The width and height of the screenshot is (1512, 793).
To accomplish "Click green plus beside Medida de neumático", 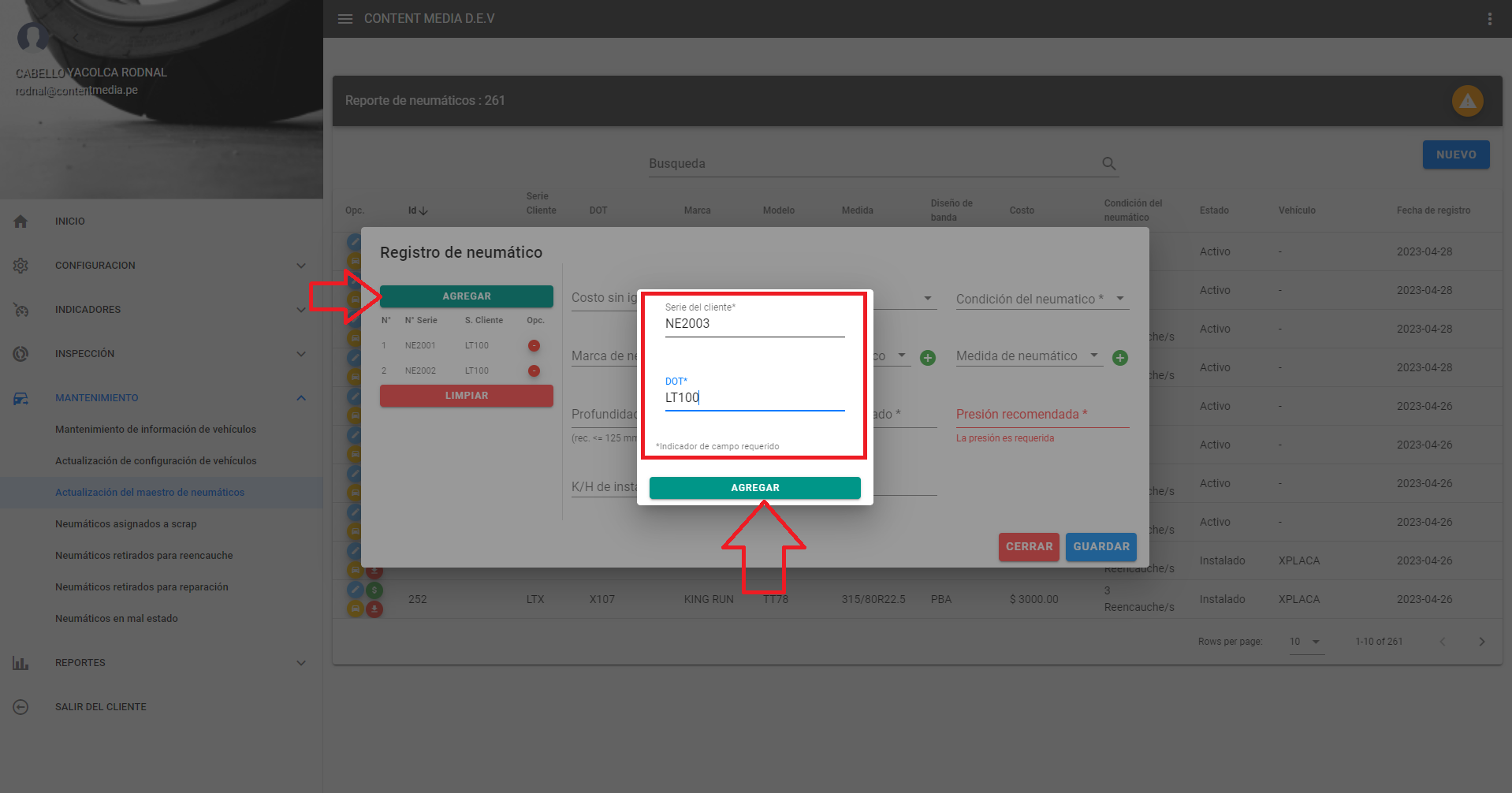I will (1119, 358).
